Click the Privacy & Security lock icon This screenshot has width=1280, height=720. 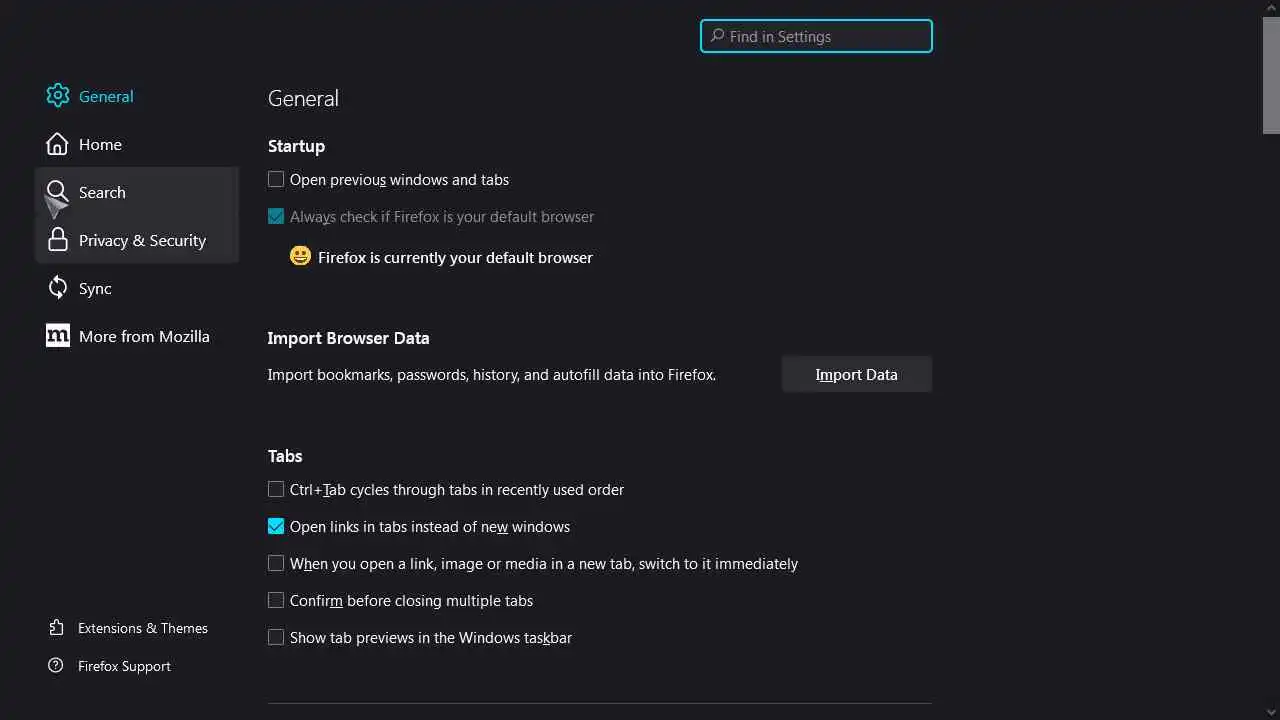[58, 240]
